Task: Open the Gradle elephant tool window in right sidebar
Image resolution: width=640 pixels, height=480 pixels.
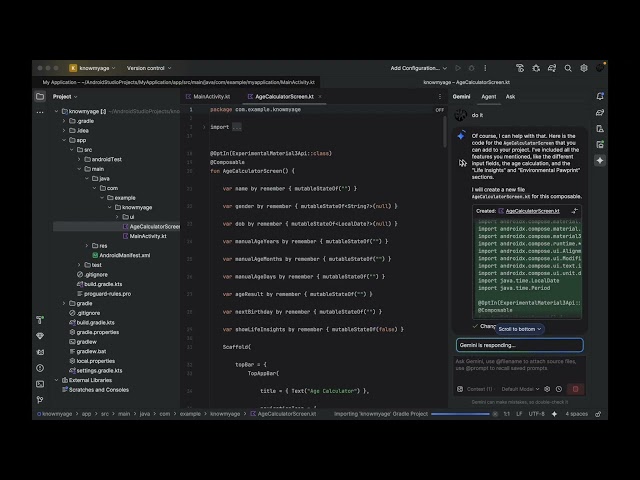Action: [600, 112]
